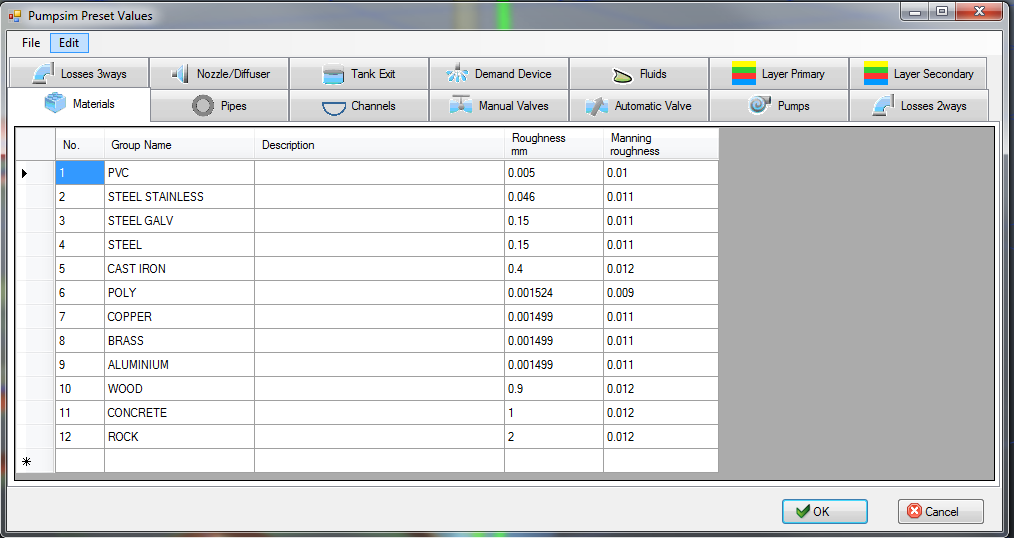Click the Layer Primary color stripes icon
Viewport: 1014px width, 538px height.
(743, 74)
